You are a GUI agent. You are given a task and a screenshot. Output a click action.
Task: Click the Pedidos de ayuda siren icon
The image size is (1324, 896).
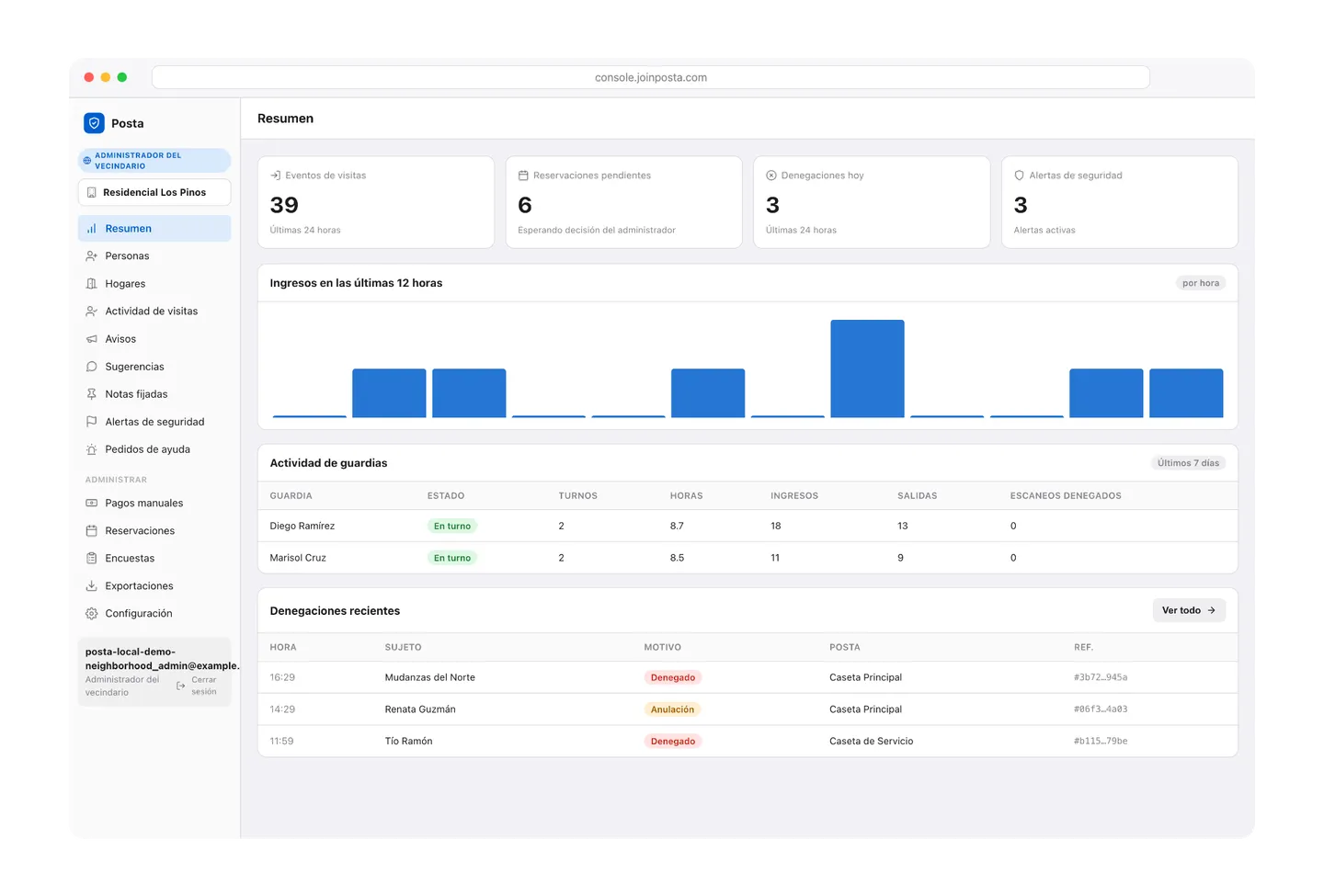(92, 449)
